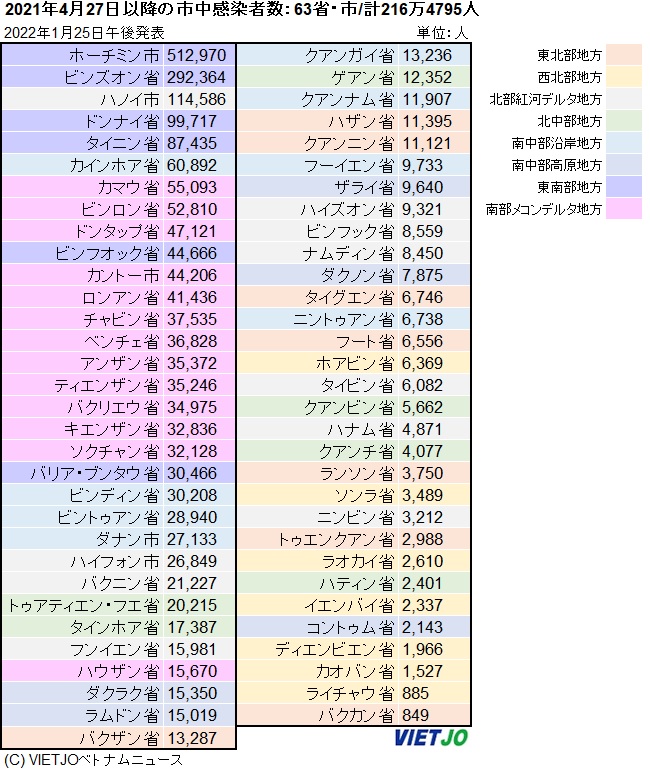Click the 東南部地方 legend color swatch

(x=623, y=187)
